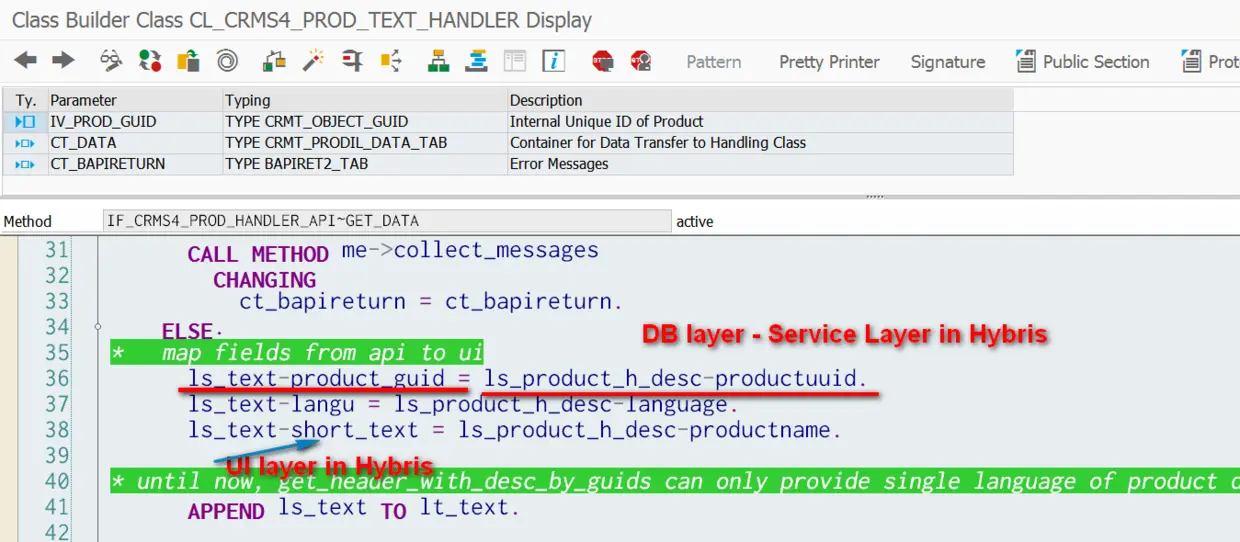
Task: Display the object list hierarchy icon
Action: 438,61
